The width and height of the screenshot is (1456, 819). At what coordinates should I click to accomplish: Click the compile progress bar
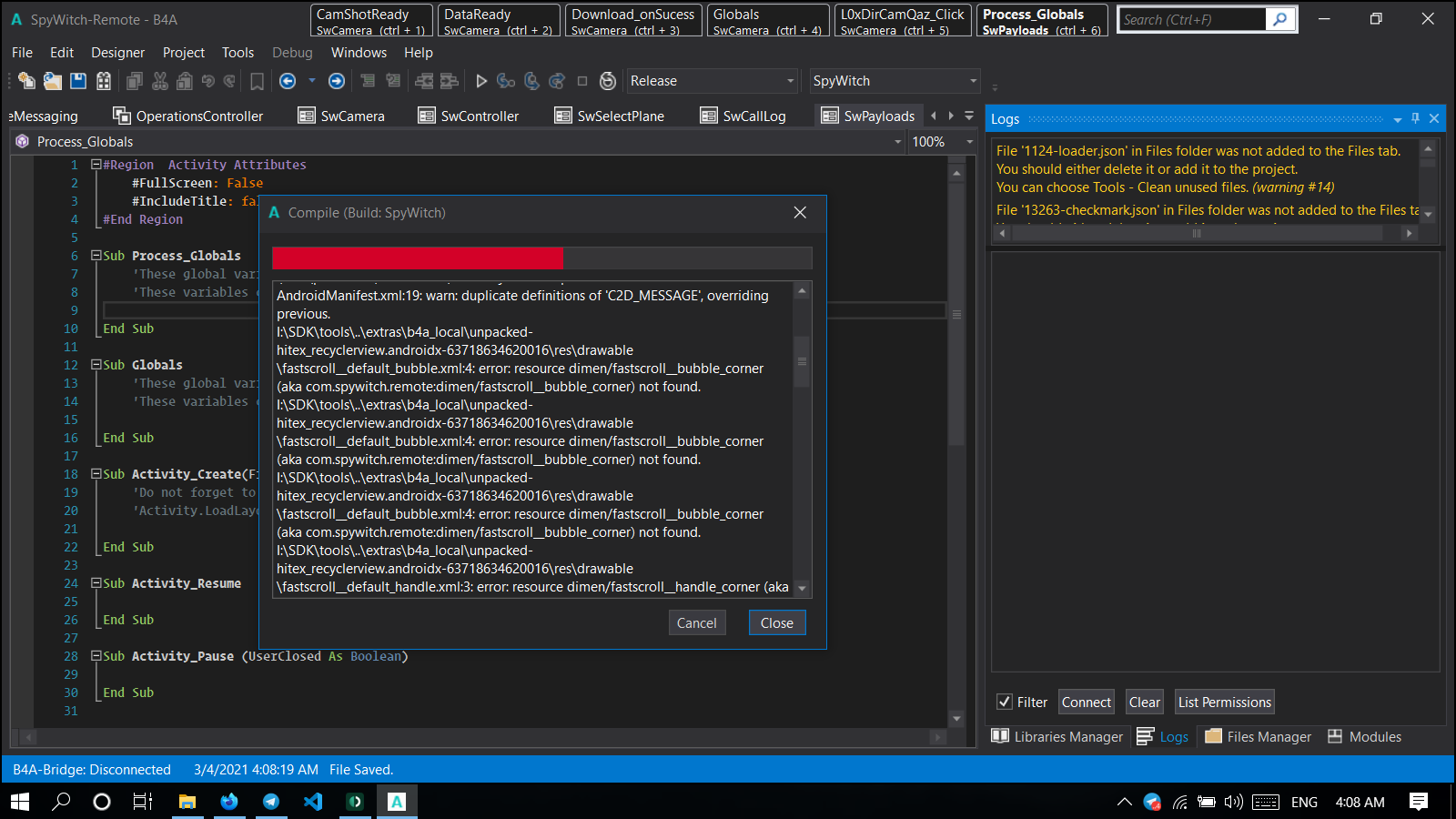[x=541, y=258]
